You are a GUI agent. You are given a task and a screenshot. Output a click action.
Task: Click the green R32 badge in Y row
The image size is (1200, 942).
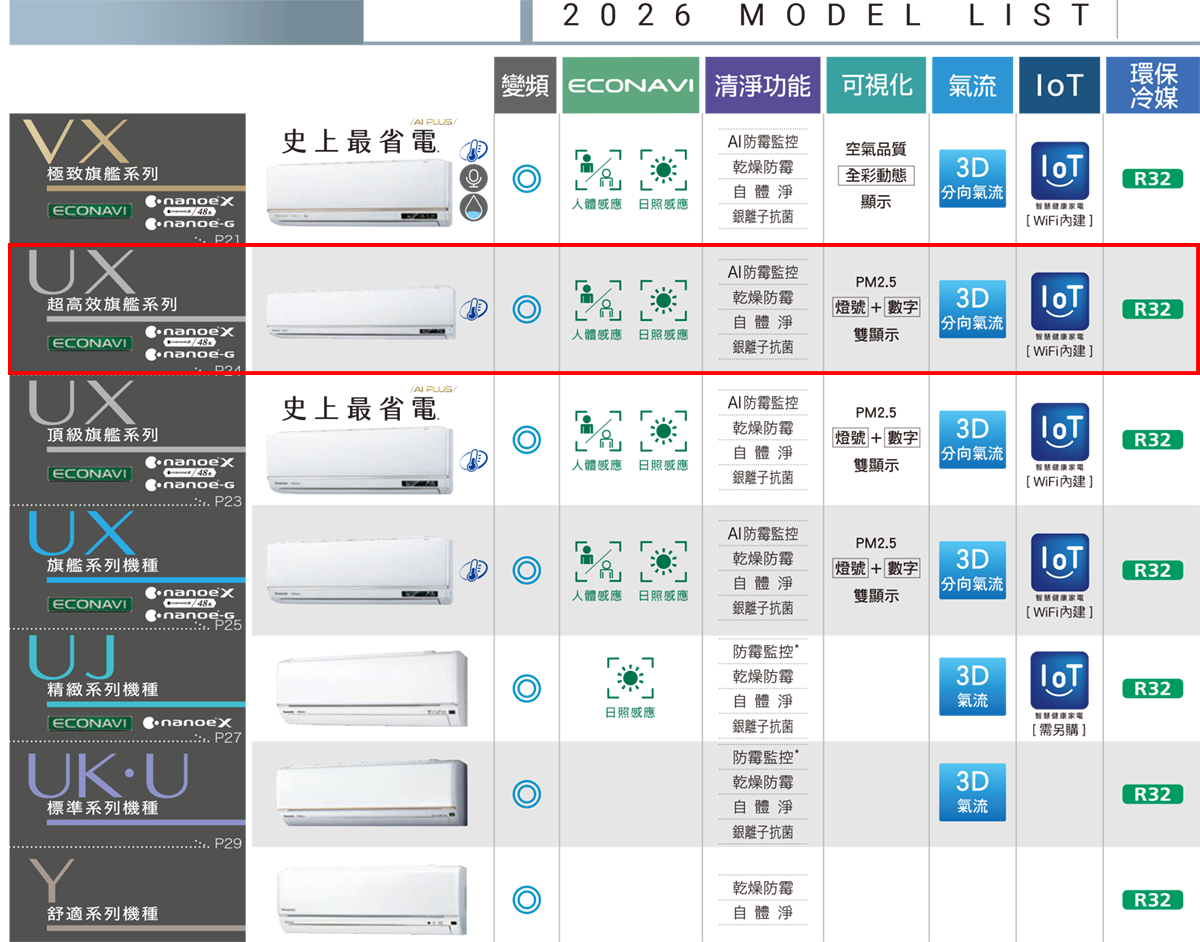(x=1152, y=900)
